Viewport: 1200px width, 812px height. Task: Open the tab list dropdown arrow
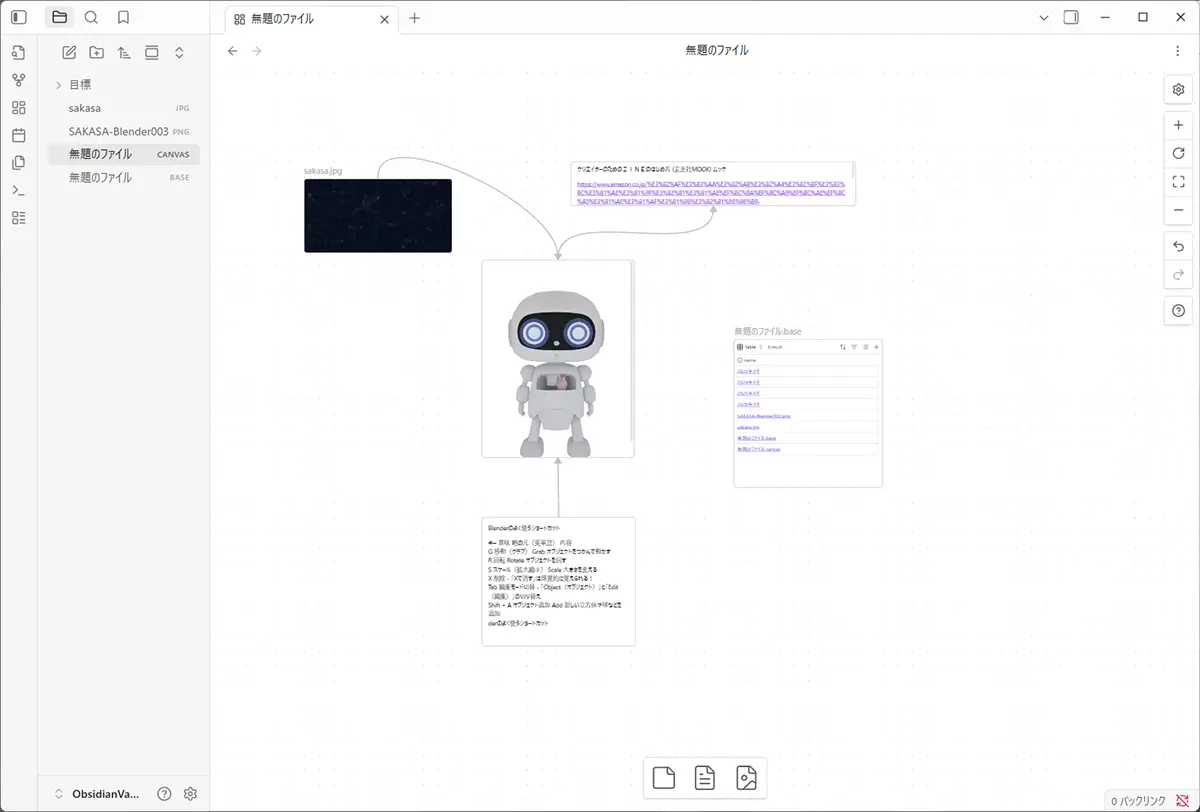pos(1044,17)
